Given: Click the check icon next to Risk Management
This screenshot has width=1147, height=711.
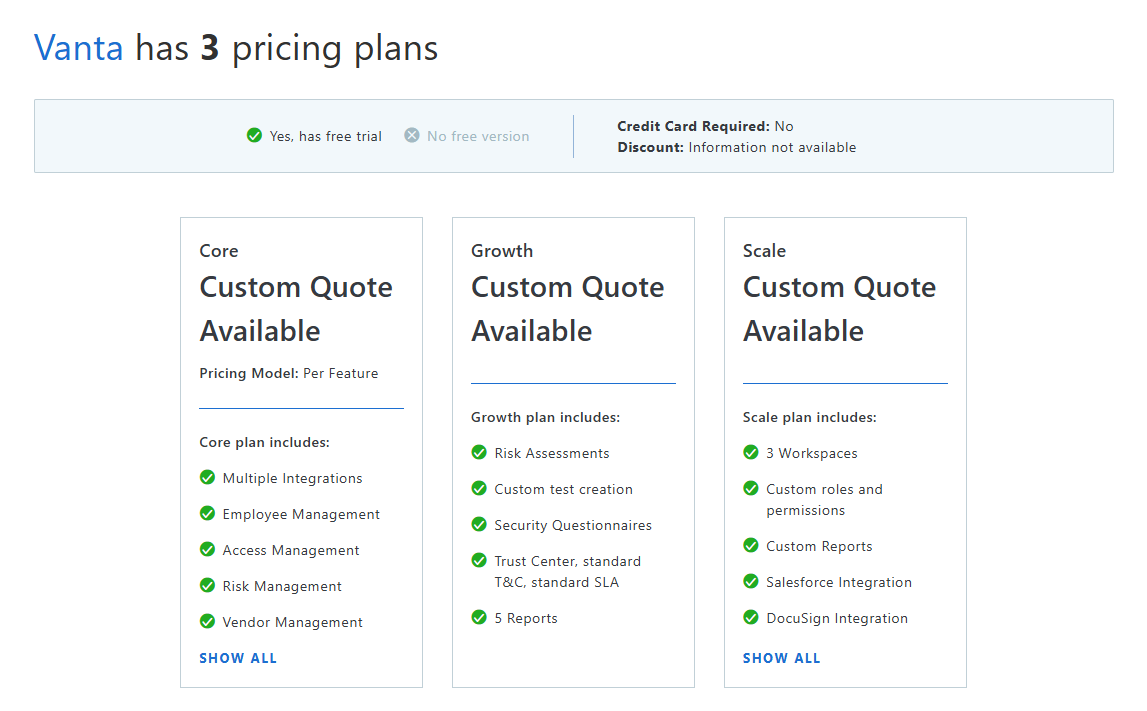Looking at the screenshot, I should point(207,585).
